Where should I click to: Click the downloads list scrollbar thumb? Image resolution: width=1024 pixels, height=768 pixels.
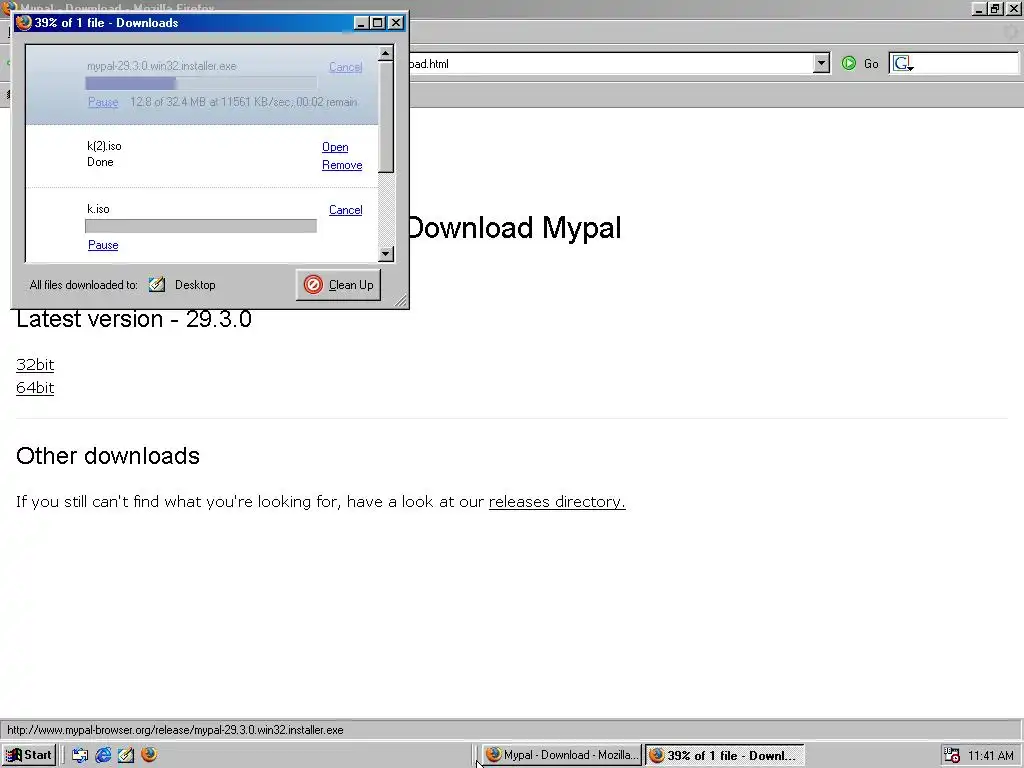[x=386, y=118]
